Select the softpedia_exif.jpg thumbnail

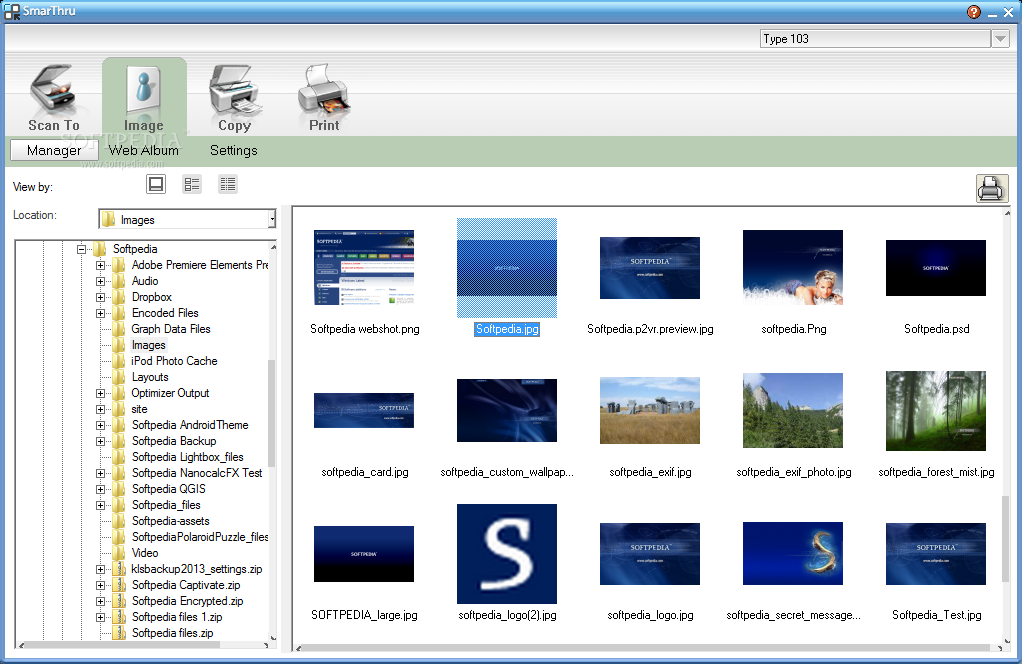click(x=650, y=411)
